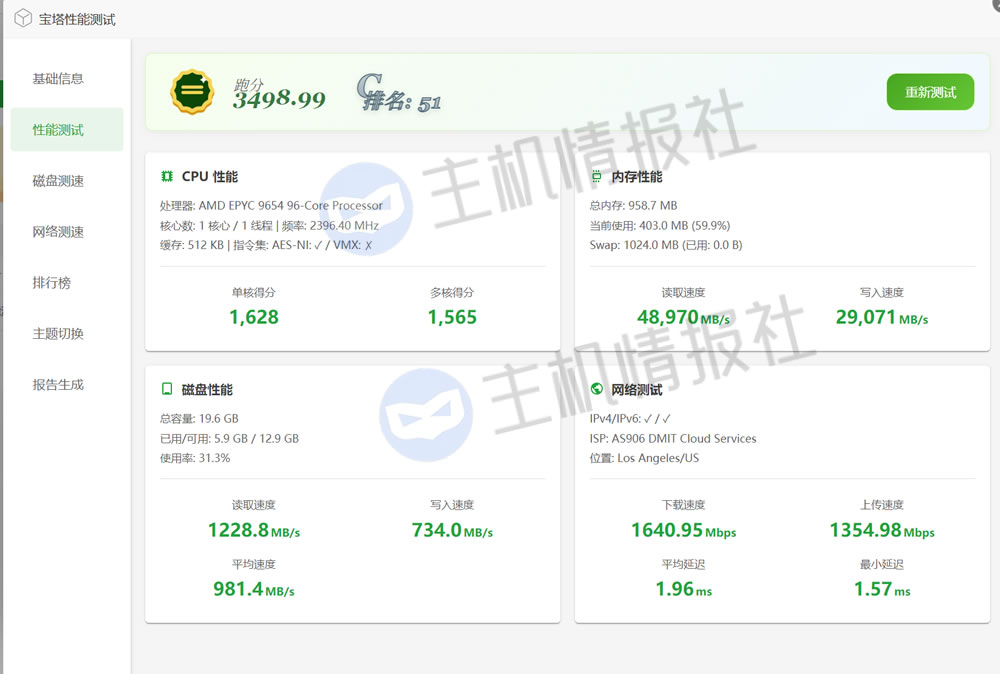This screenshot has width=1000, height=674.
Task: Click the memory read speed 48,970 MB/s
Action: tap(683, 317)
